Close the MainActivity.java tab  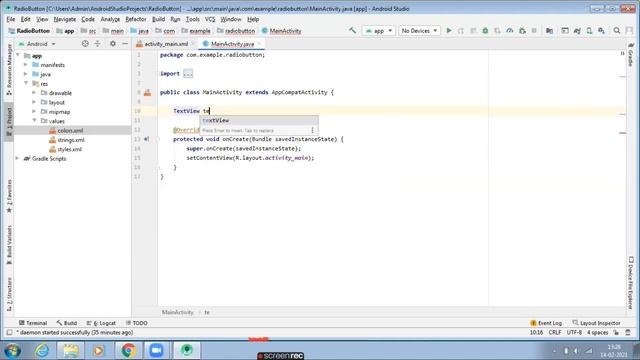[x=259, y=44]
